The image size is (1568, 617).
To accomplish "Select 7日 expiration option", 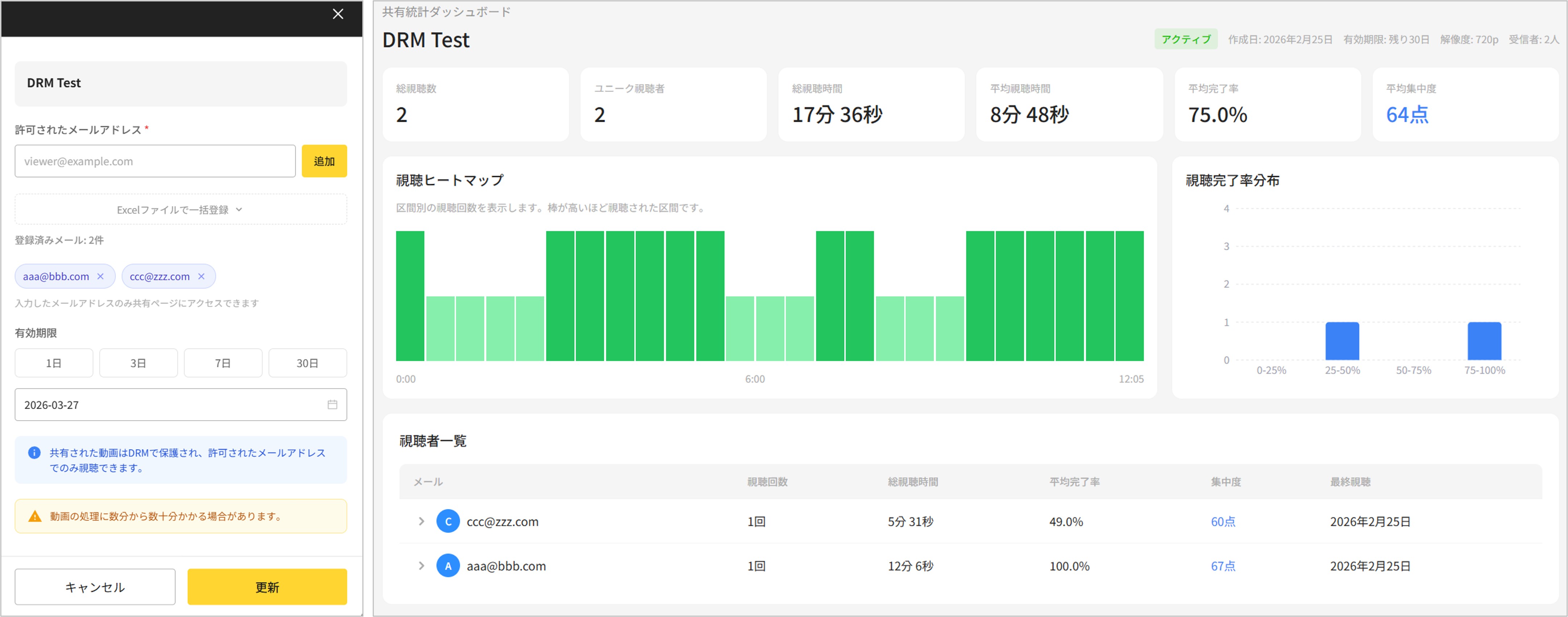I will (x=223, y=363).
